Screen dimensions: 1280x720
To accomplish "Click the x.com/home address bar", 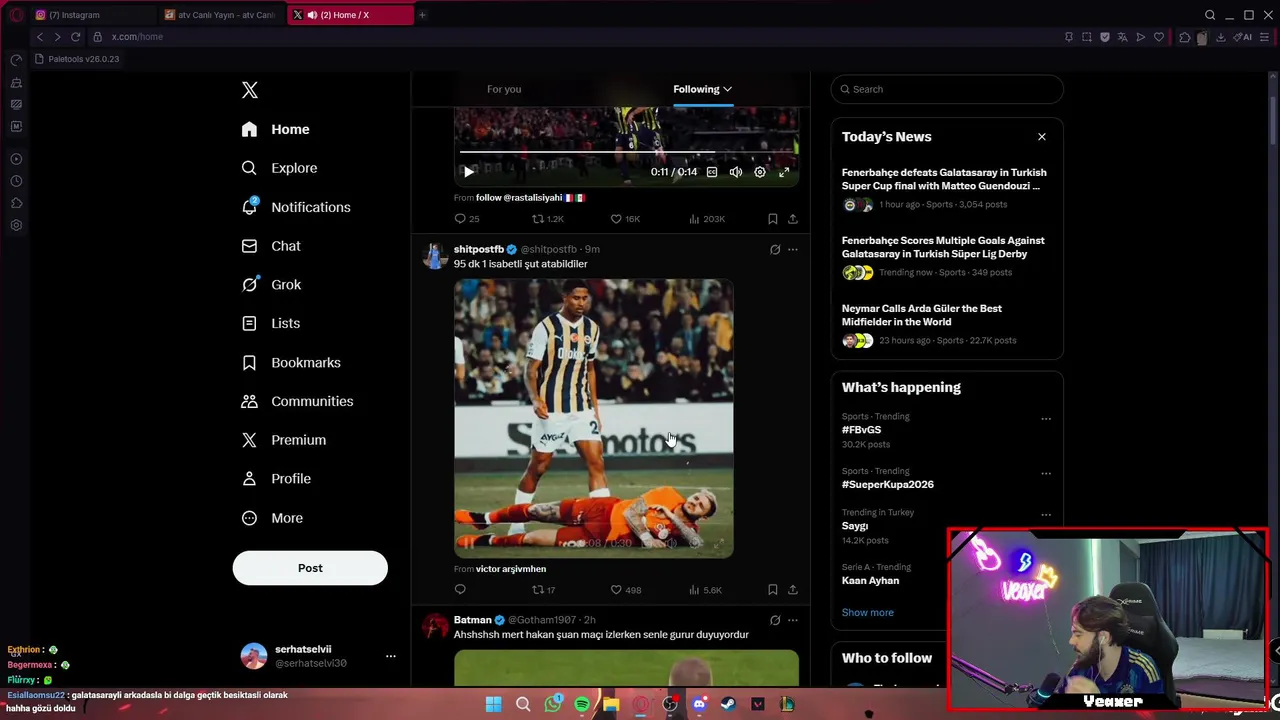I will (x=137, y=37).
